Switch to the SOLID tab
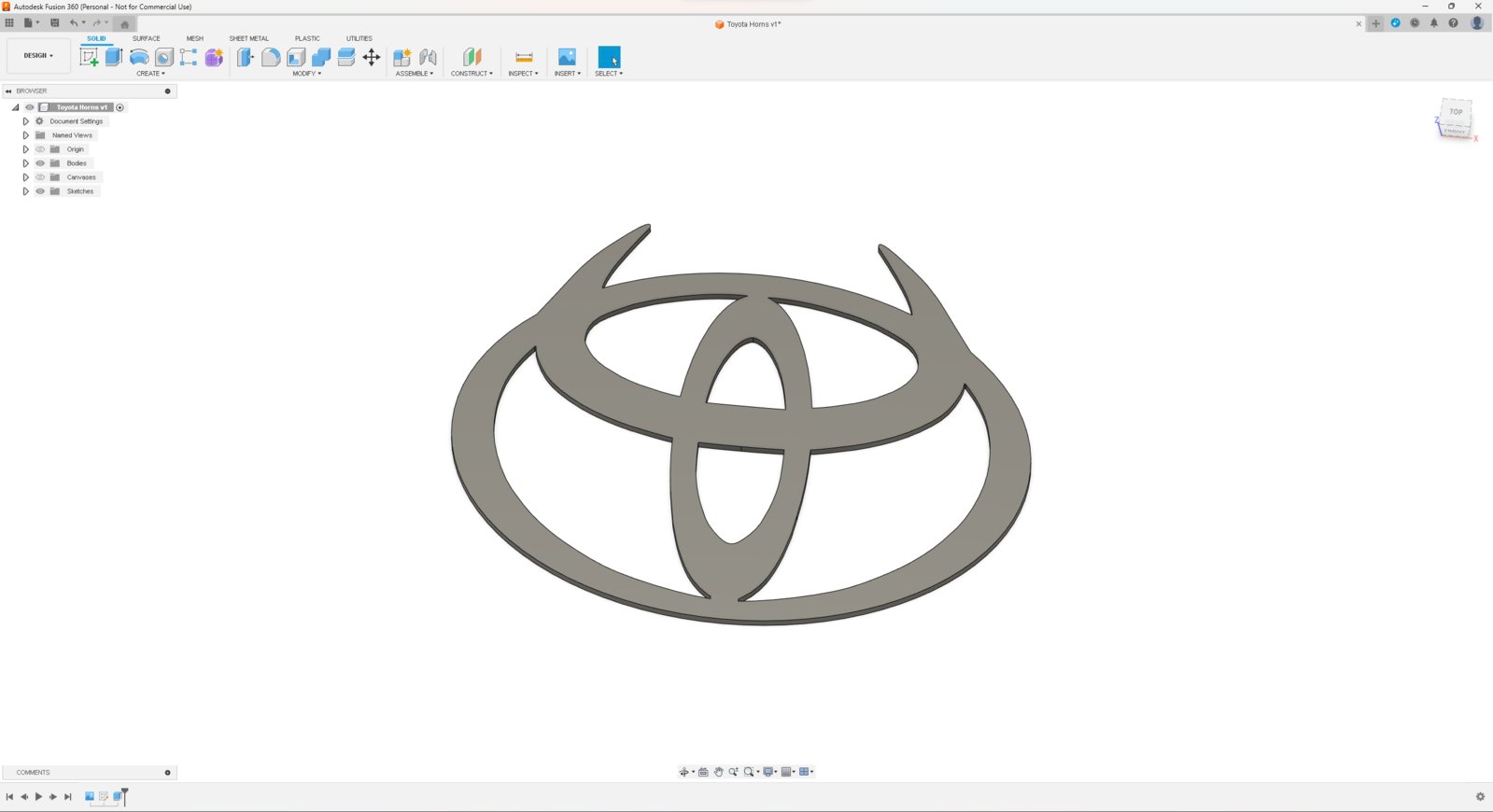The width and height of the screenshot is (1493, 812). [96, 38]
